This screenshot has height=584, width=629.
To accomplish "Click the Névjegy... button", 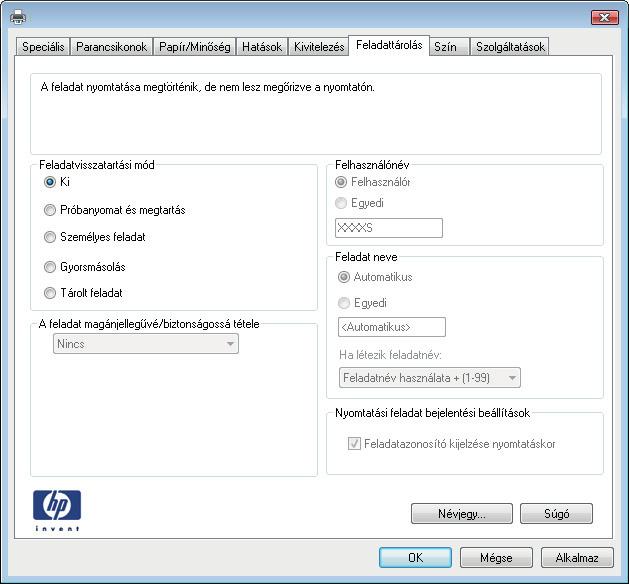I will pos(462,514).
